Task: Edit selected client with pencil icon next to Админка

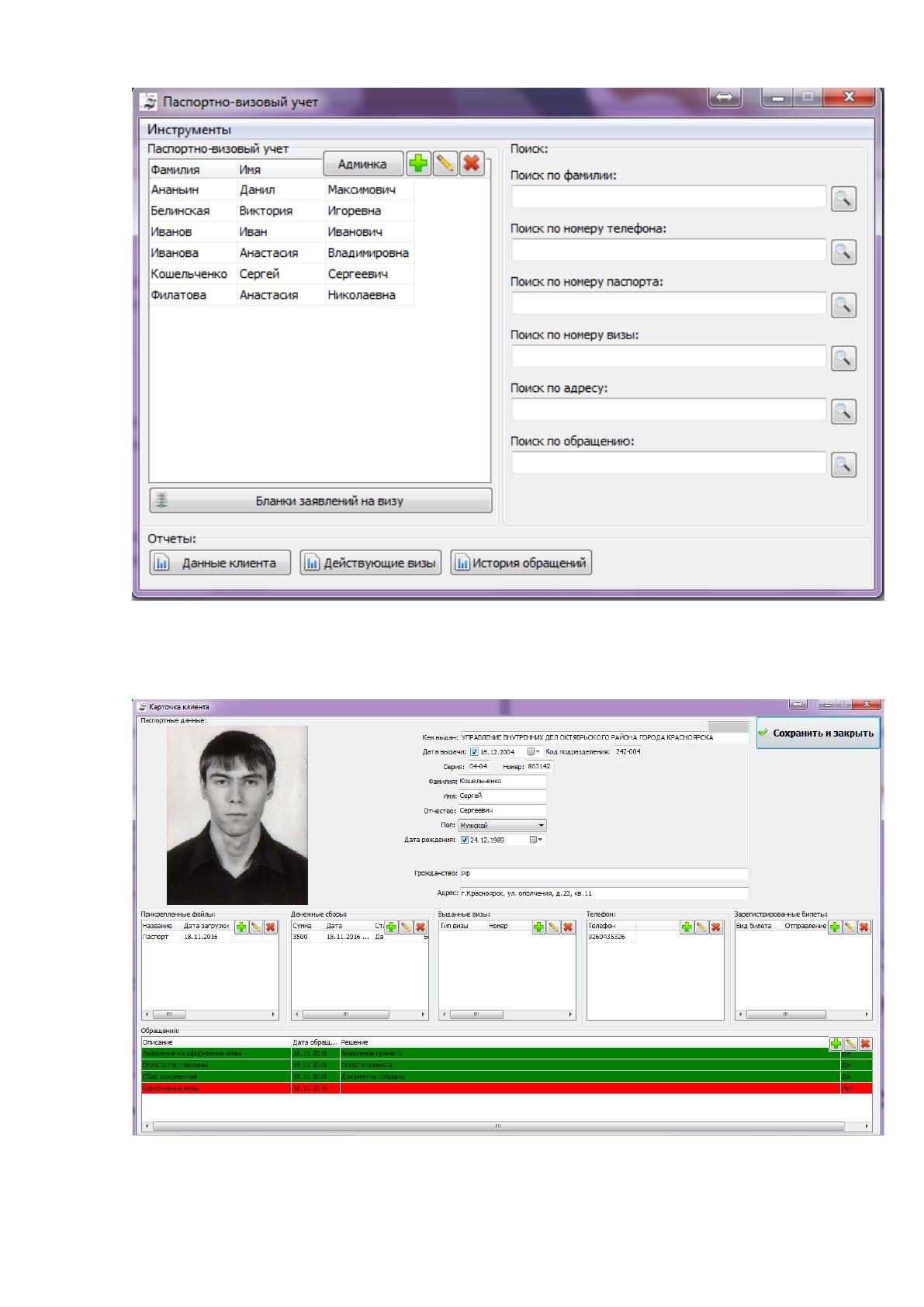Action: click(445, 164)
